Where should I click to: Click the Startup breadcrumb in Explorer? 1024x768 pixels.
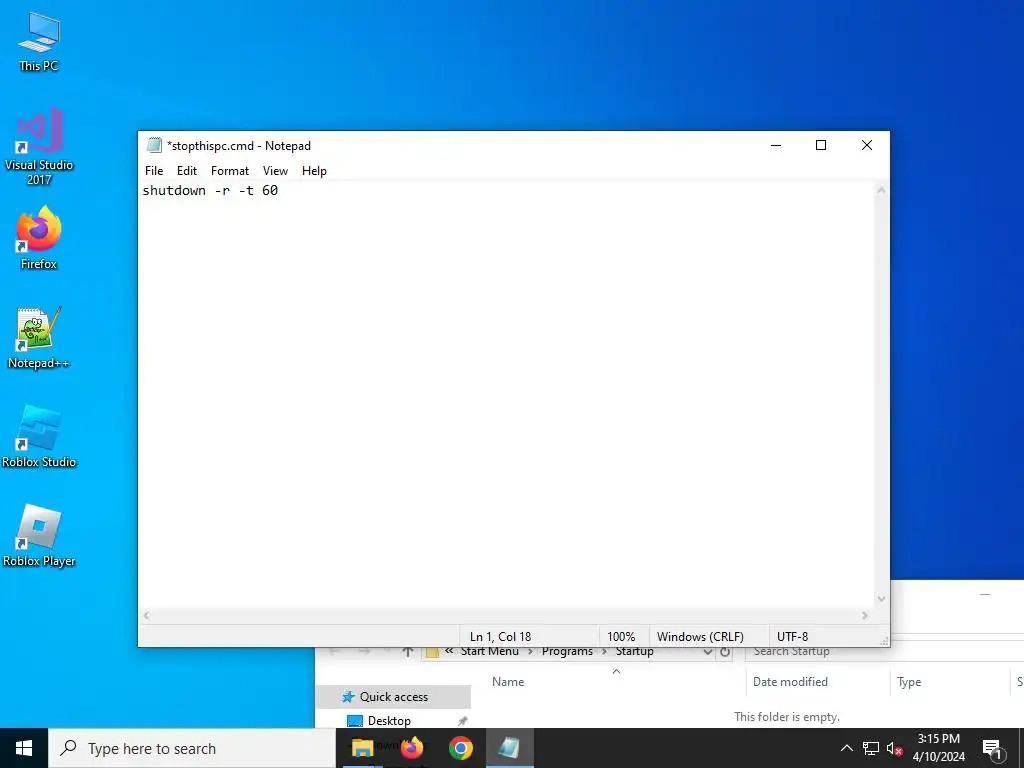[634, 652]
